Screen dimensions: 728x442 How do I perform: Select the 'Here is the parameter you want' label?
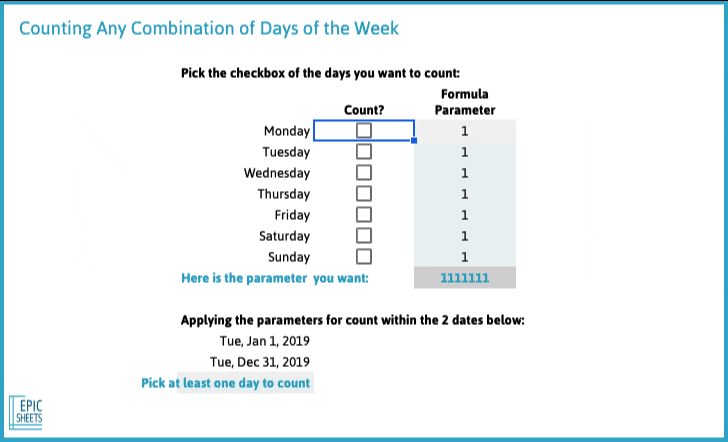tap(274, 278)
